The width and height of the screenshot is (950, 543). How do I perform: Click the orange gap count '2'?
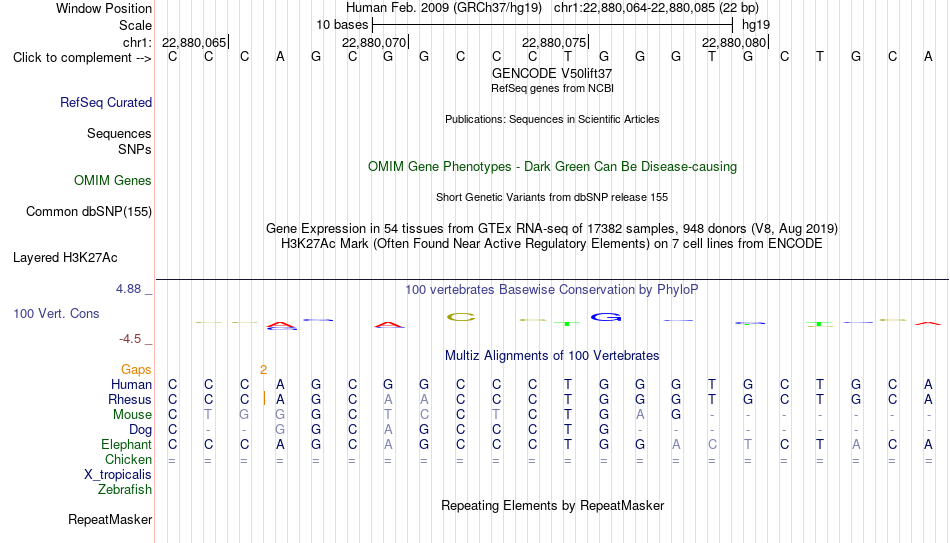[x=263, y=370]
